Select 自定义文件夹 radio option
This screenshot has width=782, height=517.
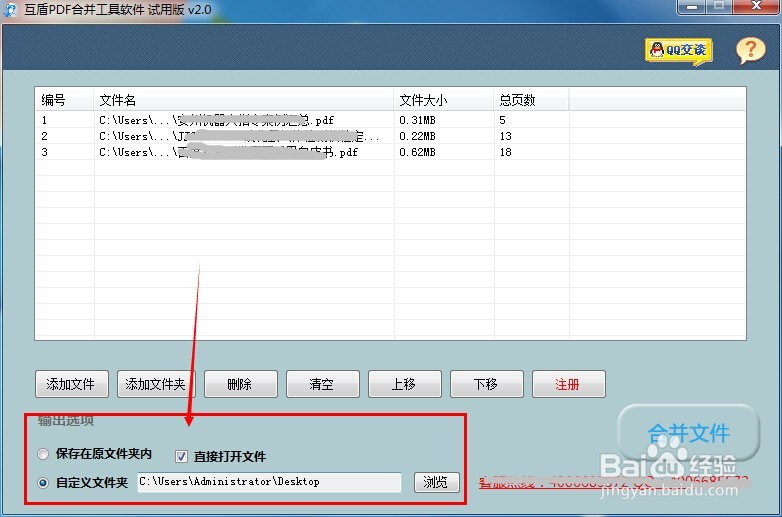point(43,483)
